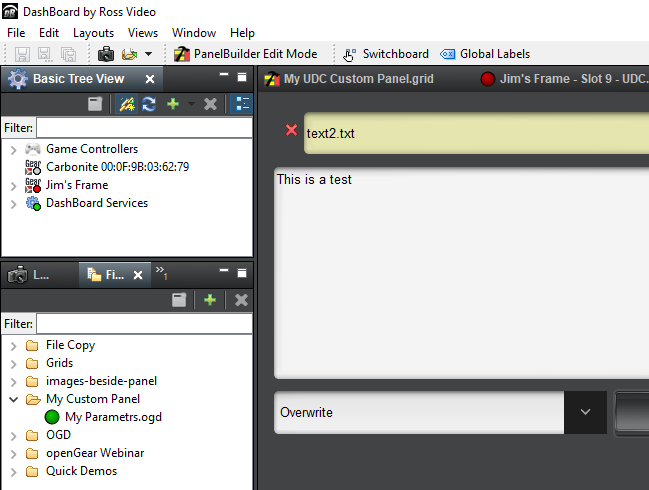Click the Basic Tree View Filter field
This screenshot has width=649, height=490.
[144, 127]
